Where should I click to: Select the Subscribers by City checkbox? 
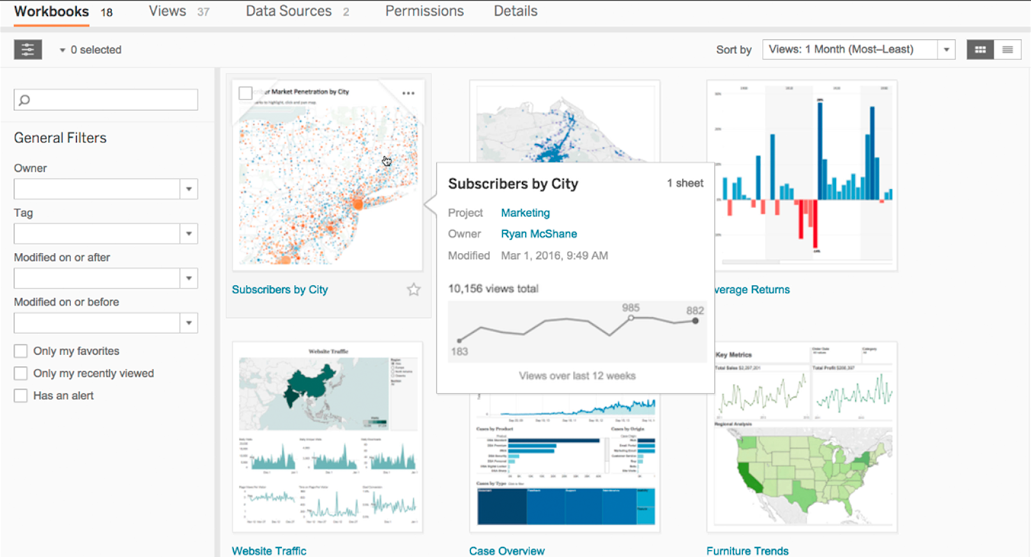coord(245,93)
